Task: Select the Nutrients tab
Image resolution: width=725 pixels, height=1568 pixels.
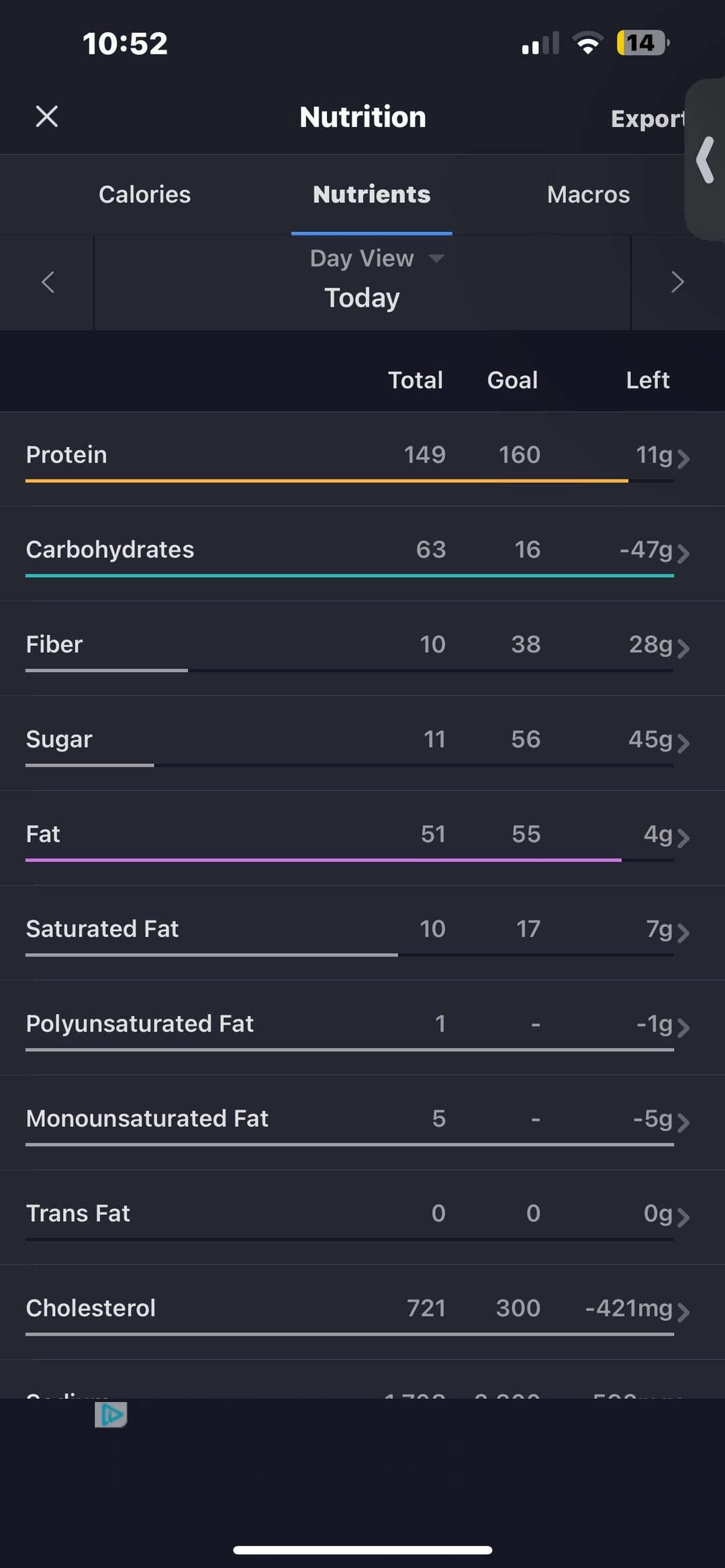Action: pyautogui.click(x=371, y=195)
